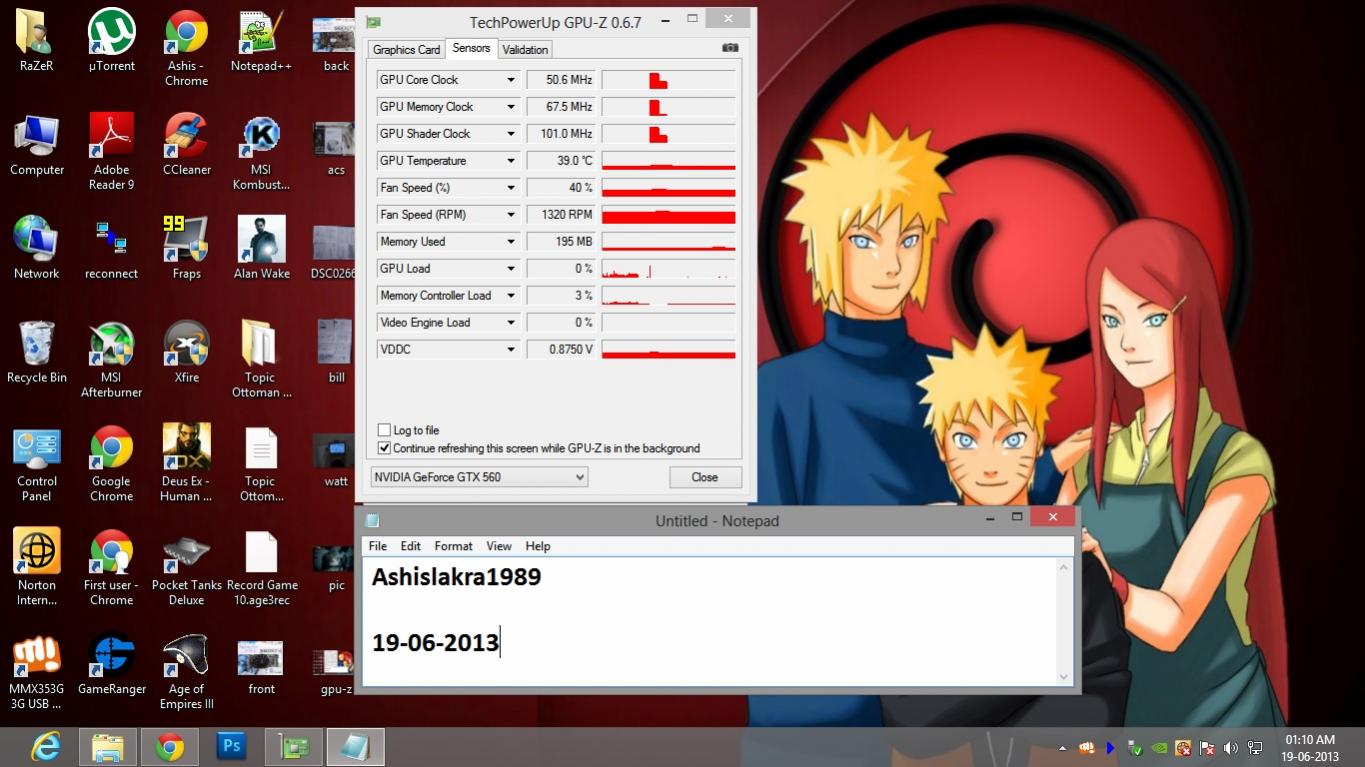Open the Recycle Bin
This screenshot has width=1365, height=767.
(37, 346)
